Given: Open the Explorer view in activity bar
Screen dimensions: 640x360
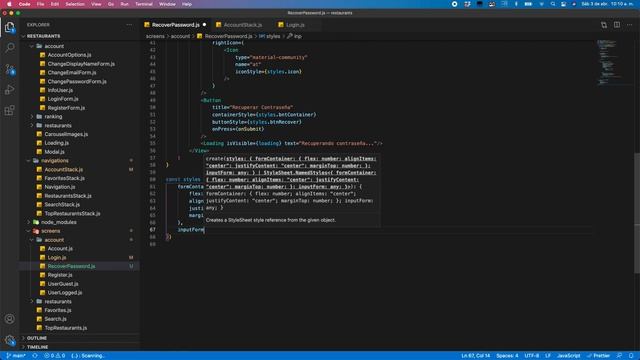Looking at the screenshot, I should 9,27.
